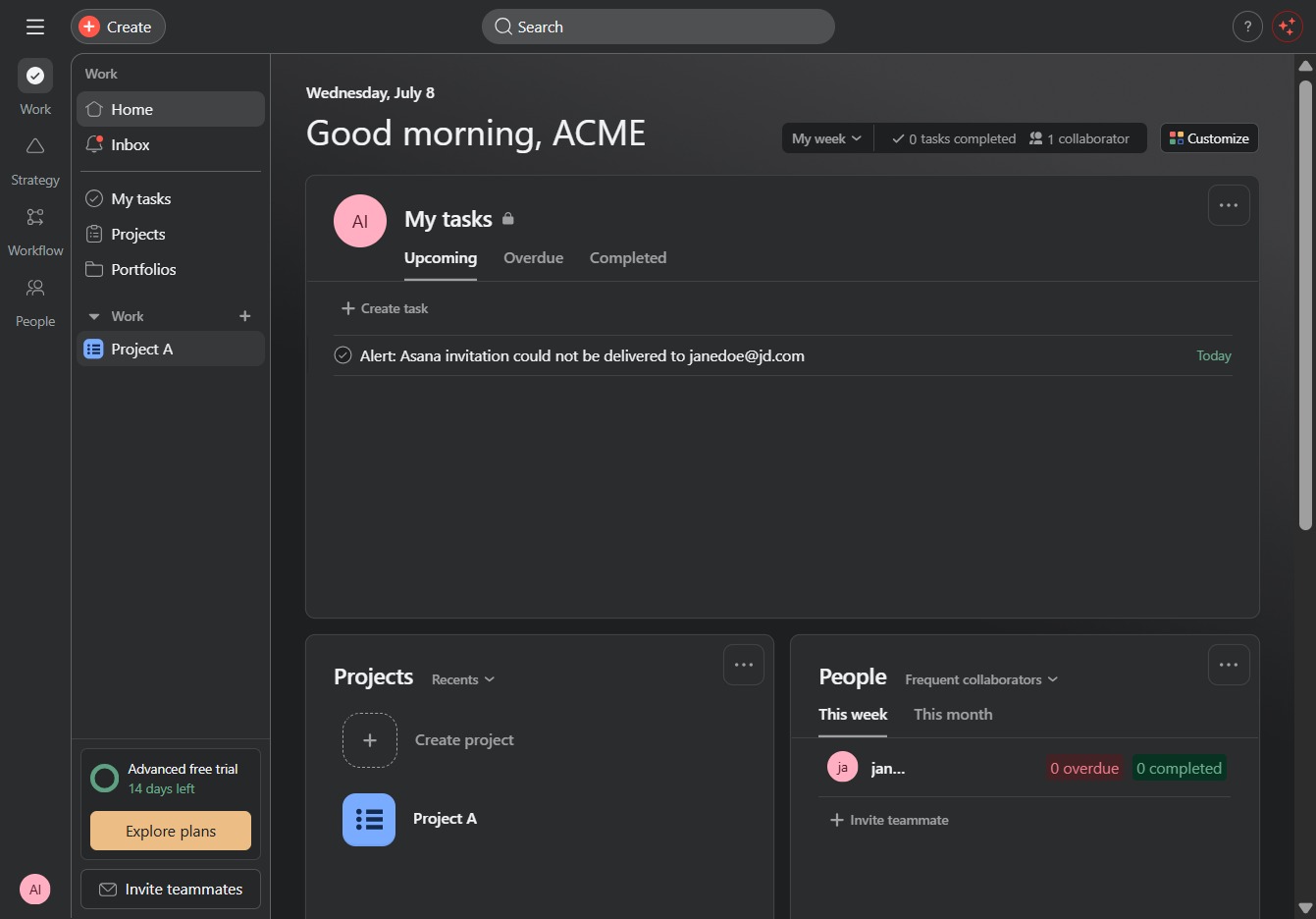Click the scrollbar up arrow
Image resolution: width=1316 pixels, height=919 pixels.
click(1305, 66)
